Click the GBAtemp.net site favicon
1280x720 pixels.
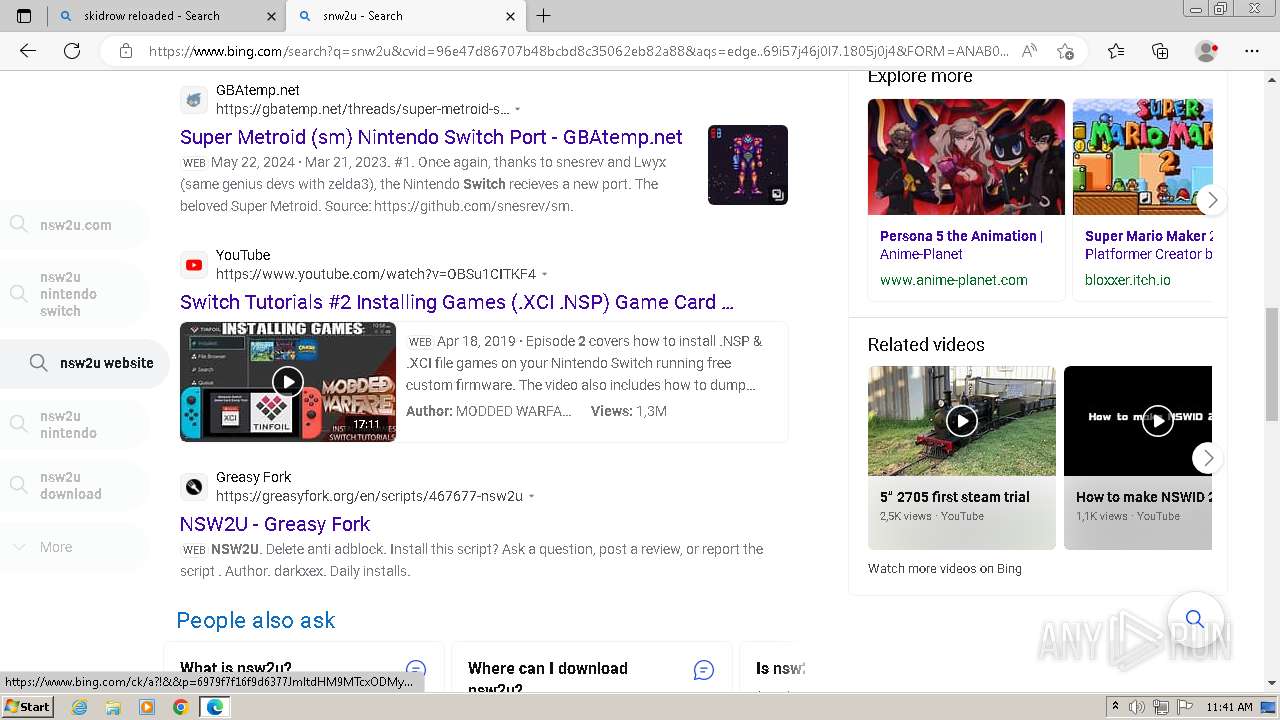tap(194, 100)
